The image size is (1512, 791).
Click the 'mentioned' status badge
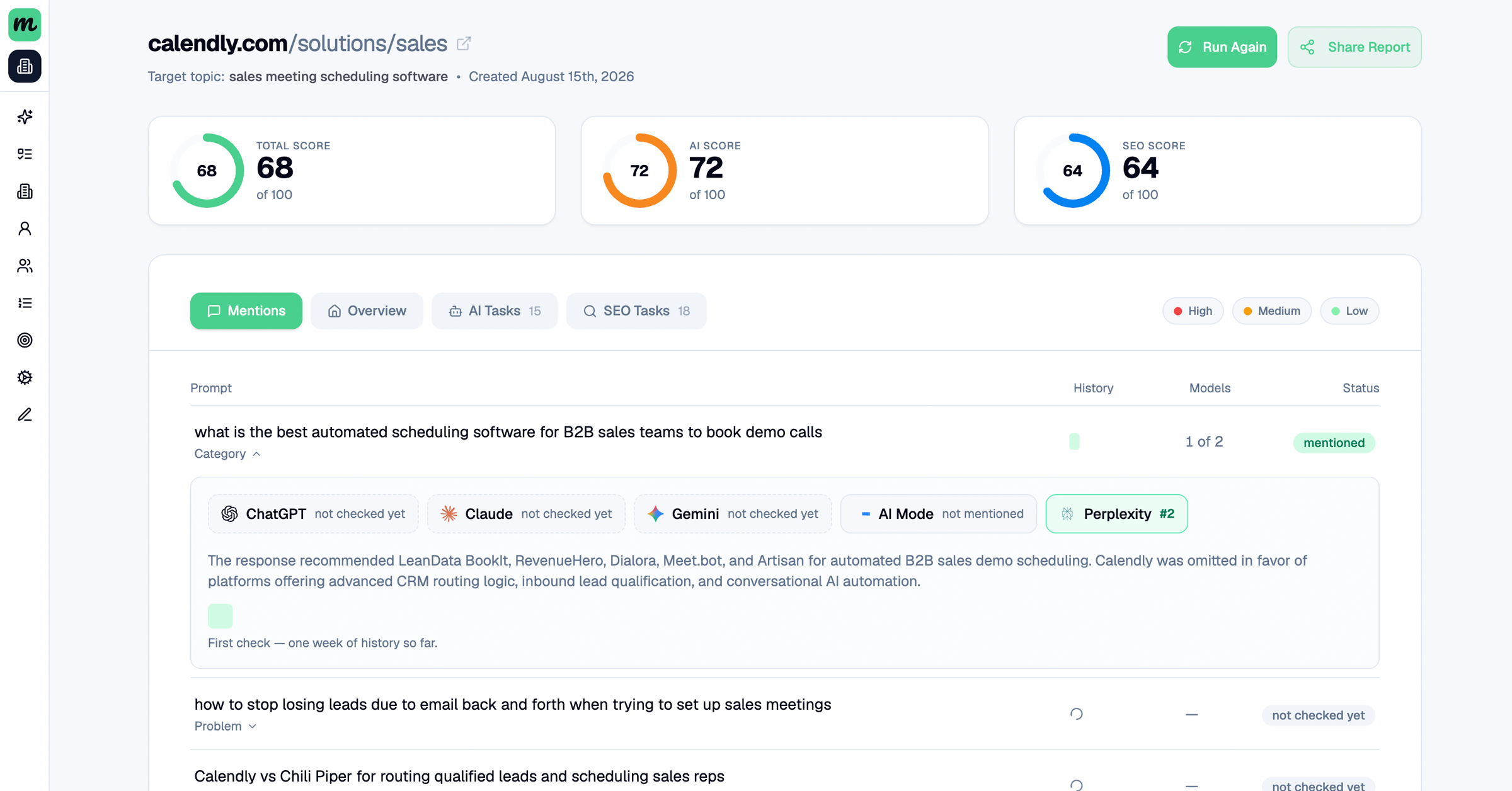click(x=1334, y=443)
